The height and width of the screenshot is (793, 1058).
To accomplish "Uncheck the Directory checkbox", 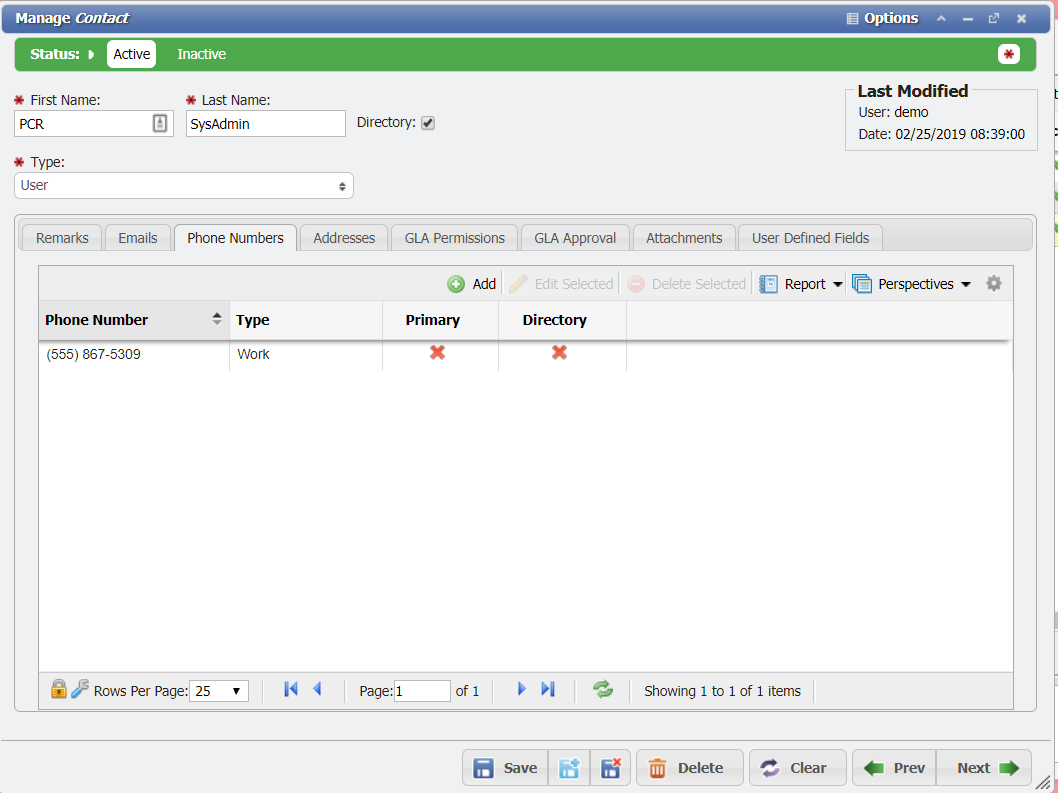I will [x=428, y=123].
